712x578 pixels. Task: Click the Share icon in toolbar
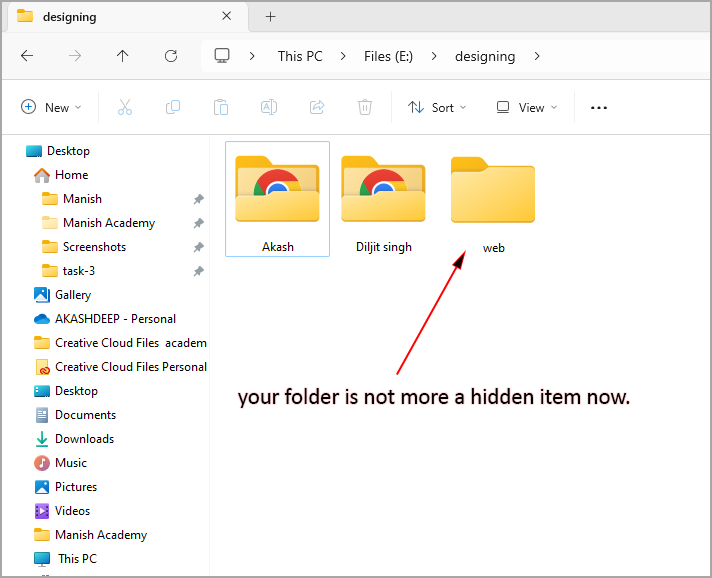317,107
